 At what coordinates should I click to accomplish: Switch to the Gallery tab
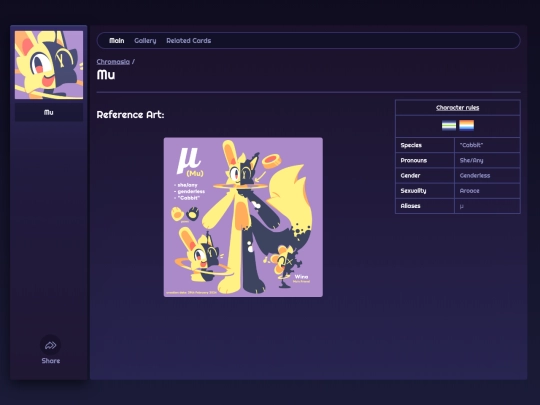coord(145,41)
